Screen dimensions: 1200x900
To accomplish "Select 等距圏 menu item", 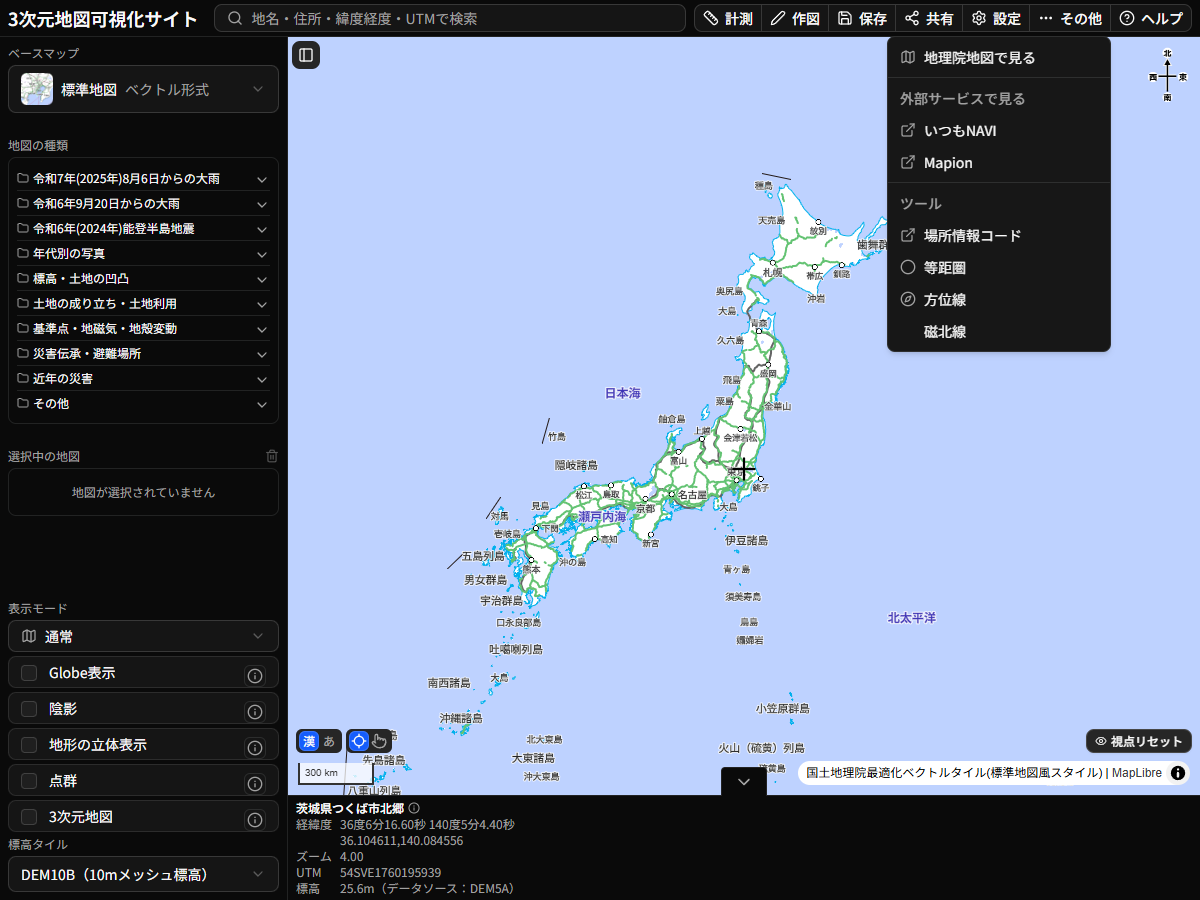I will 999,268.
